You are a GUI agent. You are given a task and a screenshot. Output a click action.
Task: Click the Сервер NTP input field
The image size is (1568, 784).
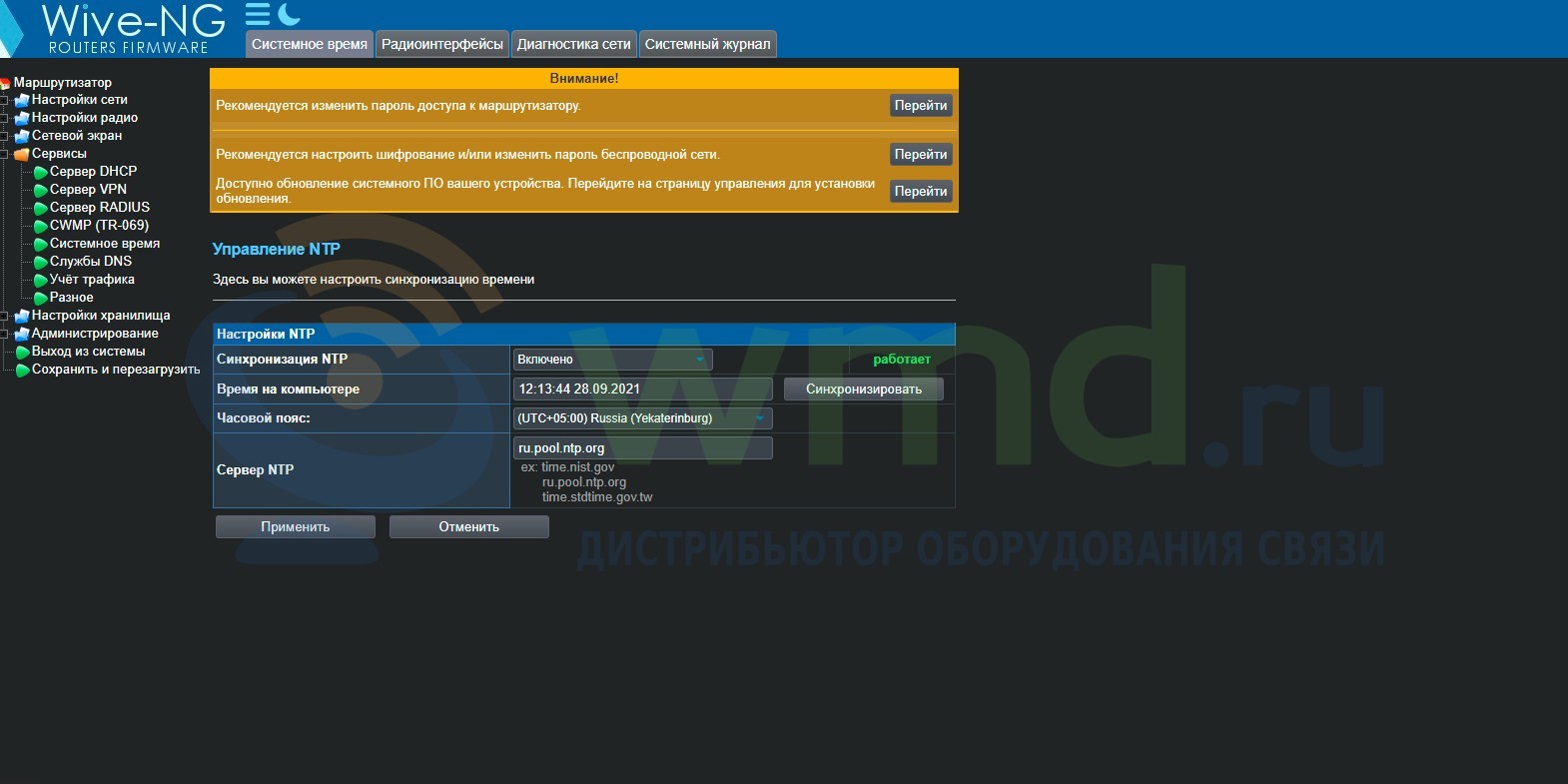coord(643,448)
